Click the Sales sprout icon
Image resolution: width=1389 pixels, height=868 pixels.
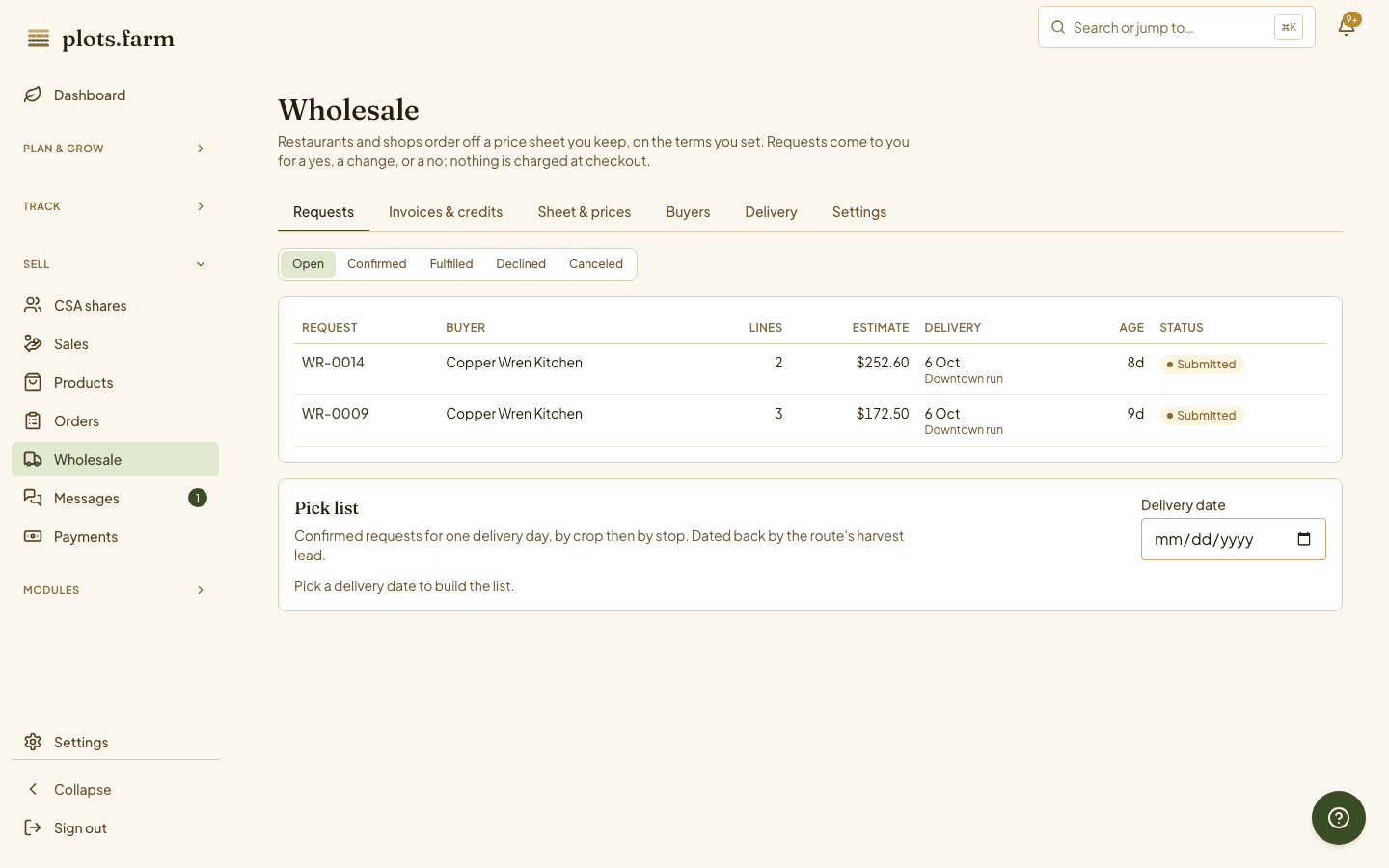[x=33, y=343]
